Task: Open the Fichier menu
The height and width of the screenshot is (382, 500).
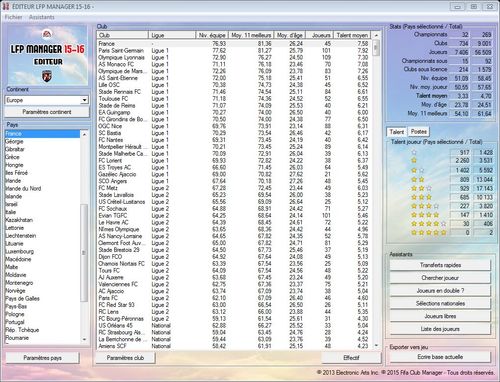Action: point(14,17)
